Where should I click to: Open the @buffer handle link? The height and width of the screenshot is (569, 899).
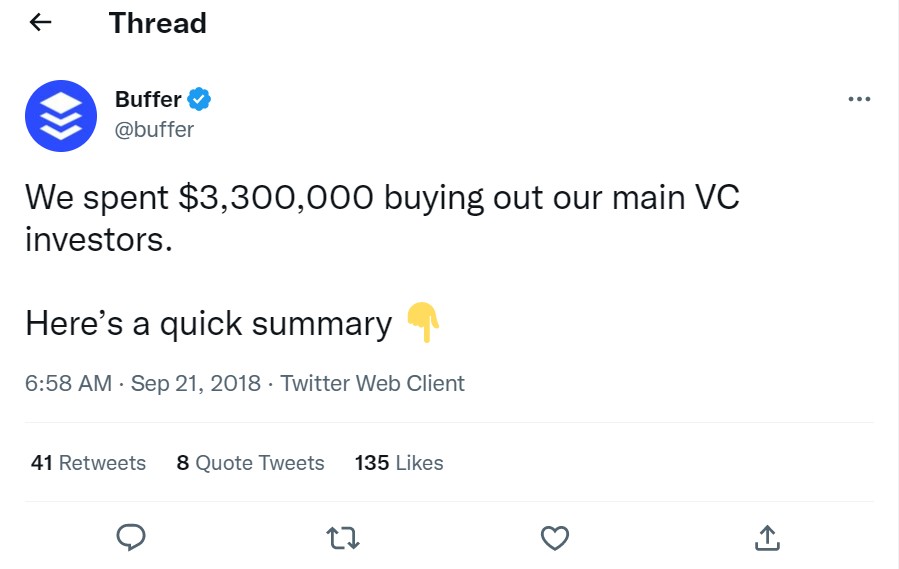point(154,129)
